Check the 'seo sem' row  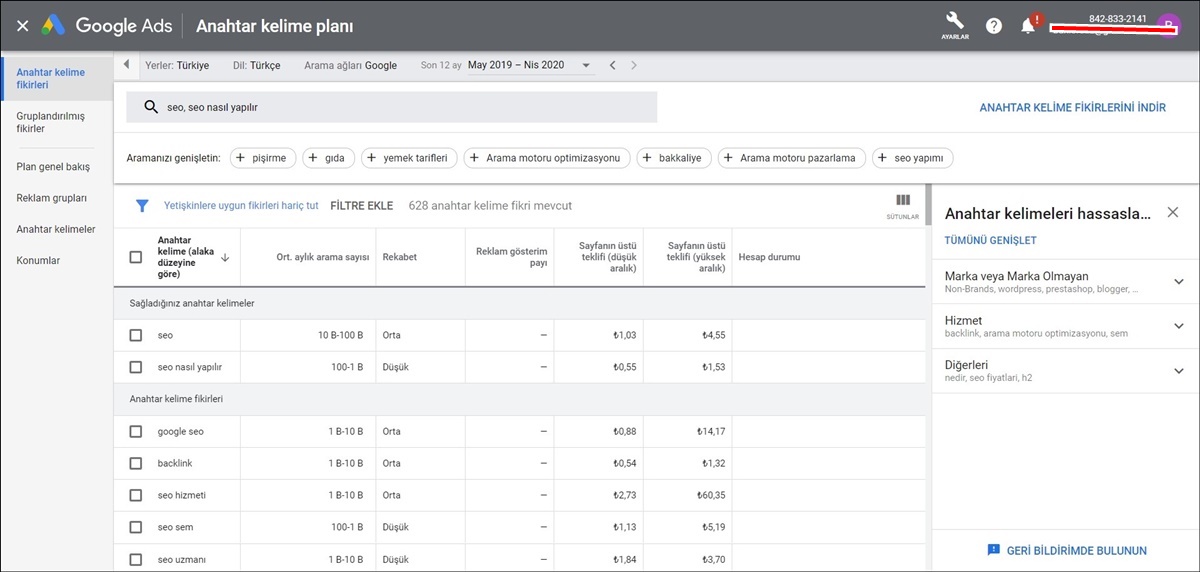pyautogui.click(x=136, y=527)
